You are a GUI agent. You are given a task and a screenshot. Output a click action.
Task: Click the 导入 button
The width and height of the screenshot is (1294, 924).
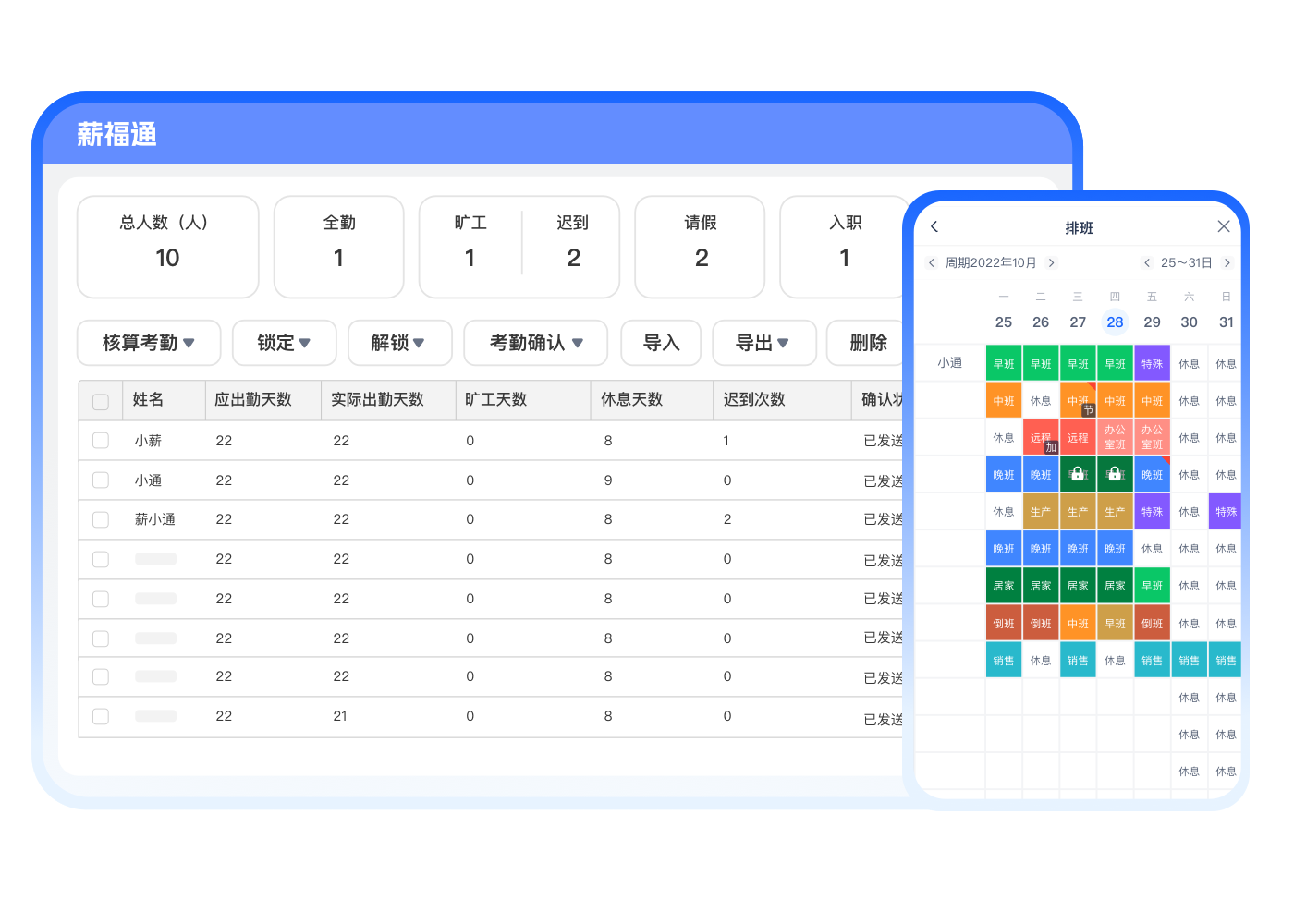coord(661,343)
